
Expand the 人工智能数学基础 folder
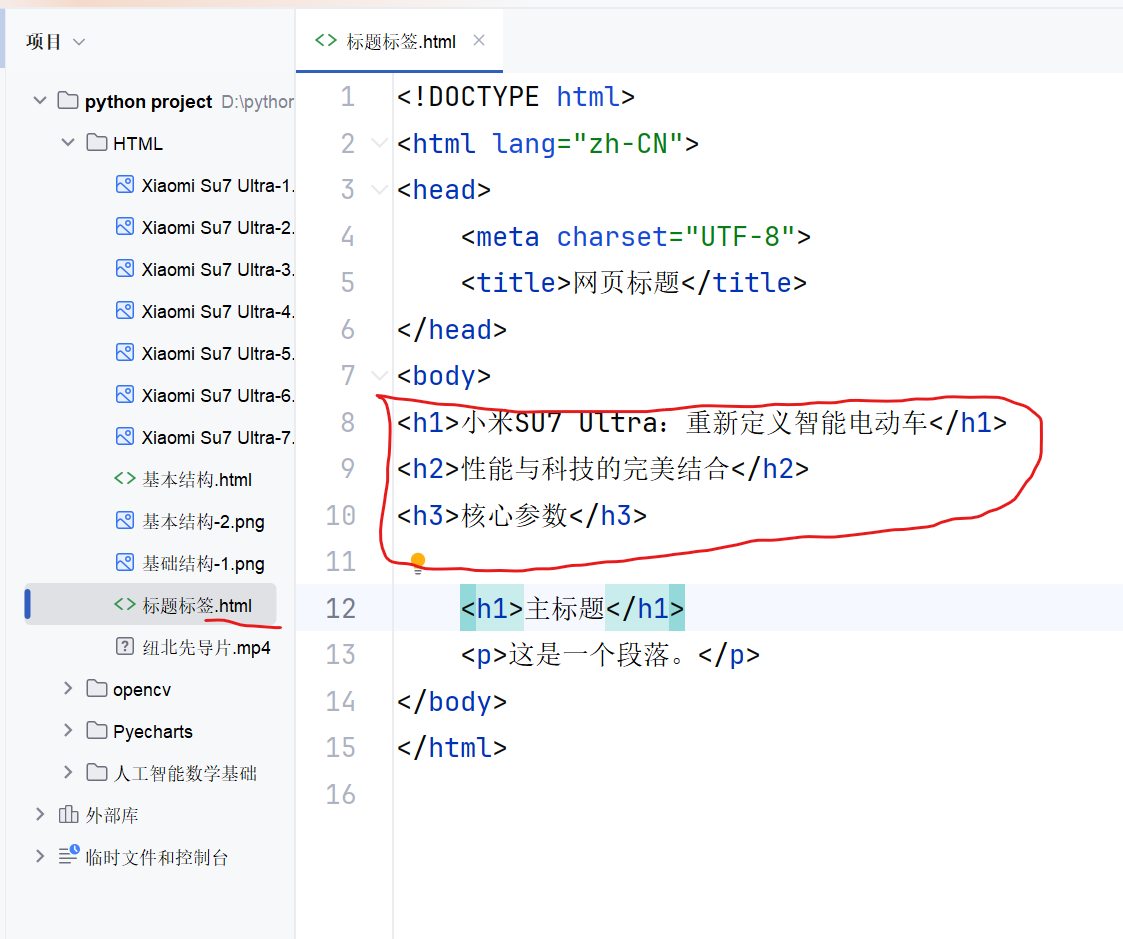pos(68,773)
